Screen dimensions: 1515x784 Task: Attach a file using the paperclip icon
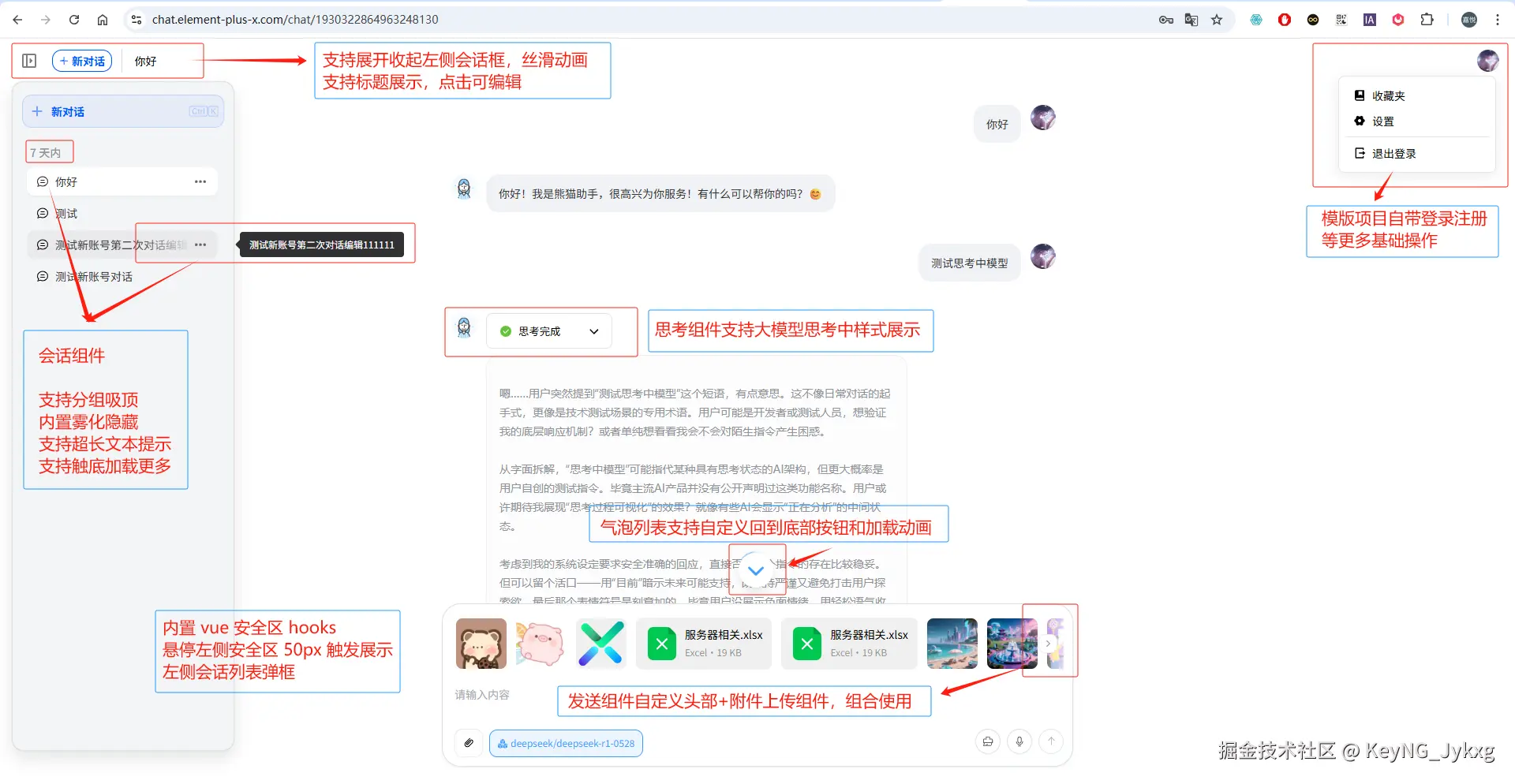pyautogui.click(x=469, y=742)
